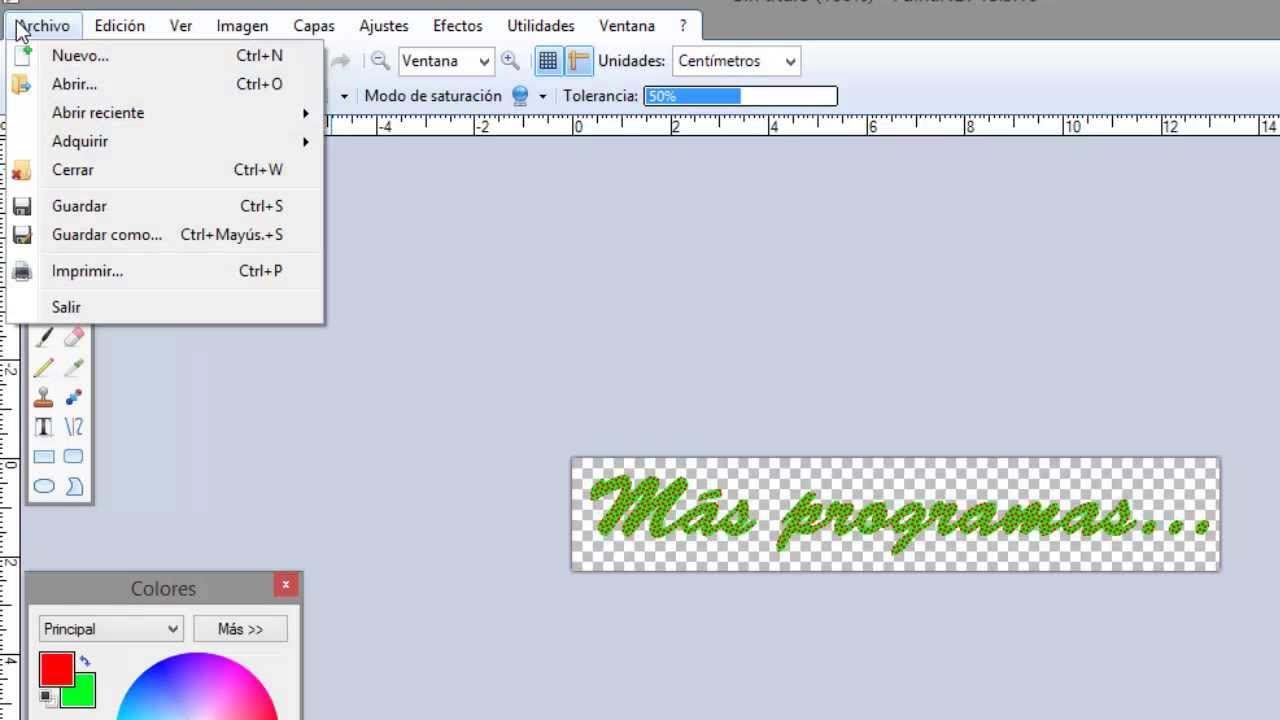
Task: Click the redo arrow icon
Action: (x=340, y=61)
